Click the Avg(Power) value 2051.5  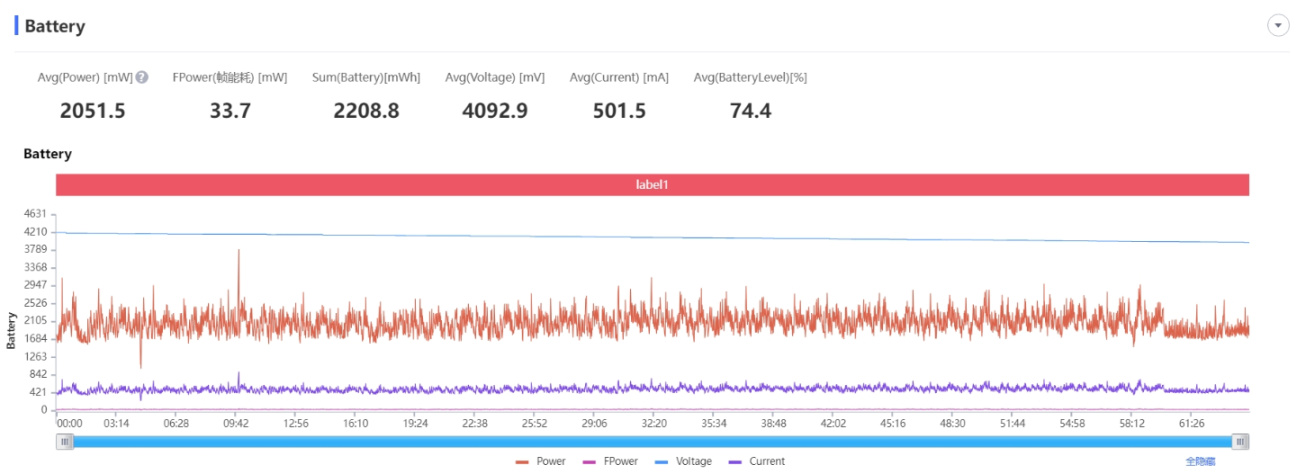click(x=93, y=111)
